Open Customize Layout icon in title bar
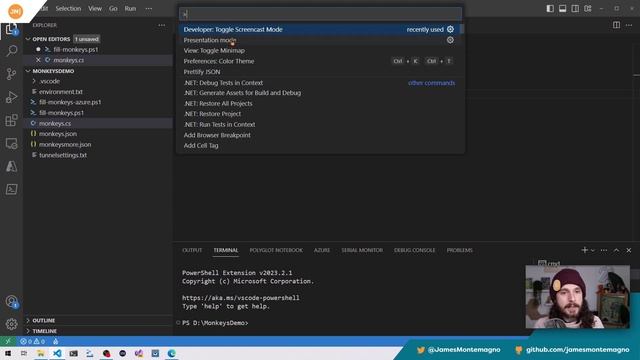The height and width of the screenshot is (360, 640). (x=588, y=9)
